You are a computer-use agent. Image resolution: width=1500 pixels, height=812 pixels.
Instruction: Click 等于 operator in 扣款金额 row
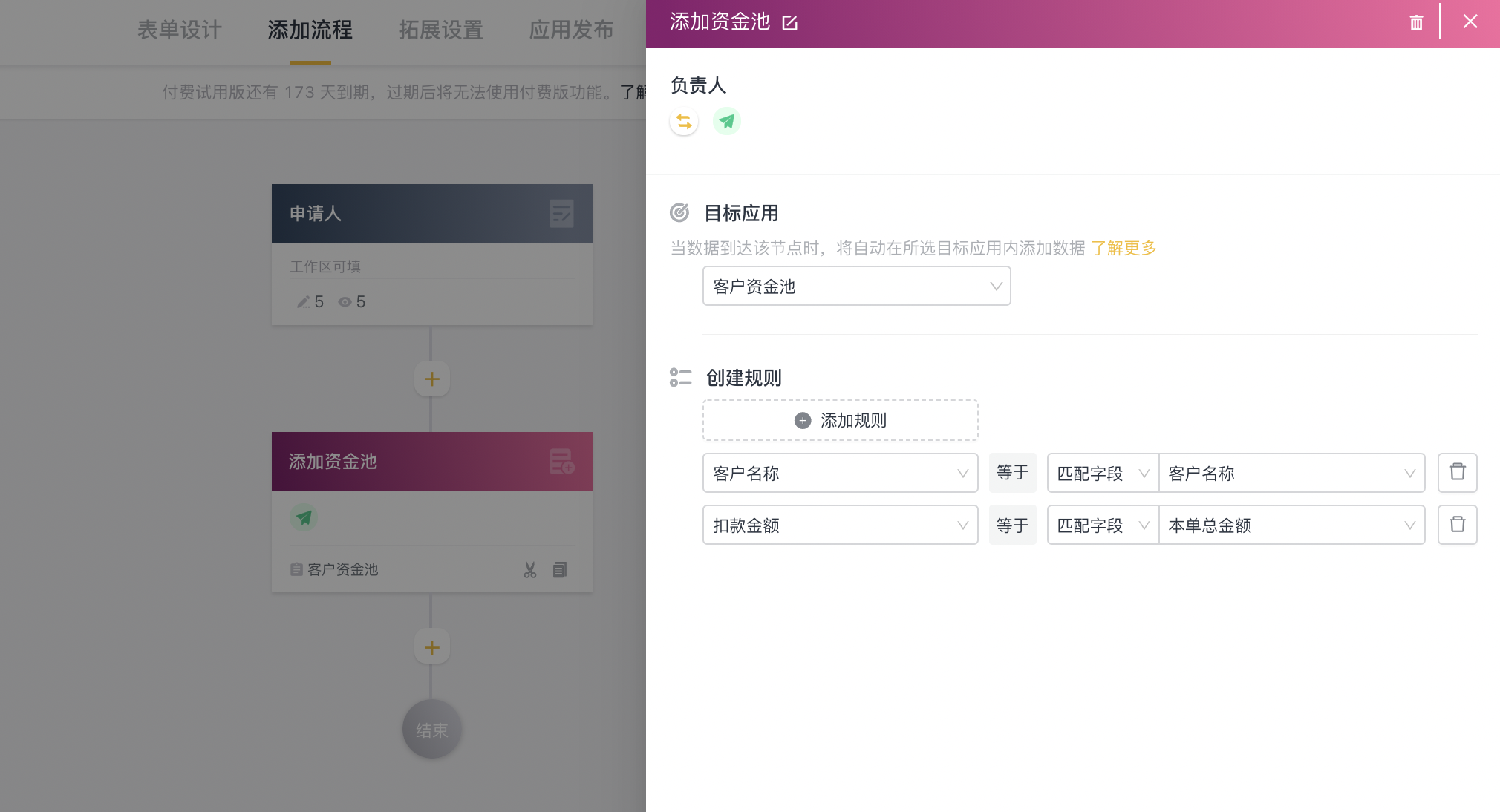point(1013,525)
